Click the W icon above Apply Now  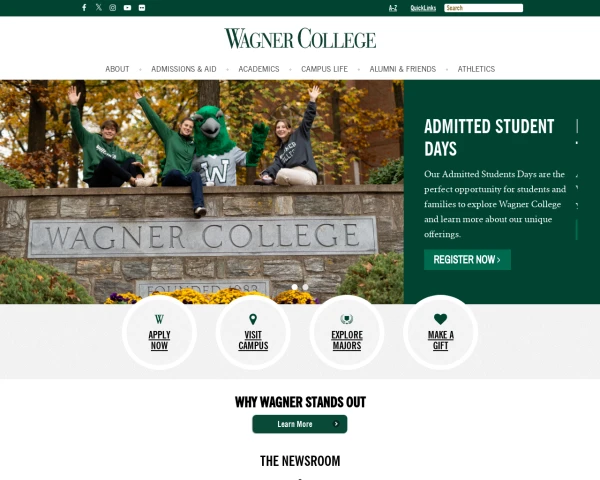click(x=159, y=319)
